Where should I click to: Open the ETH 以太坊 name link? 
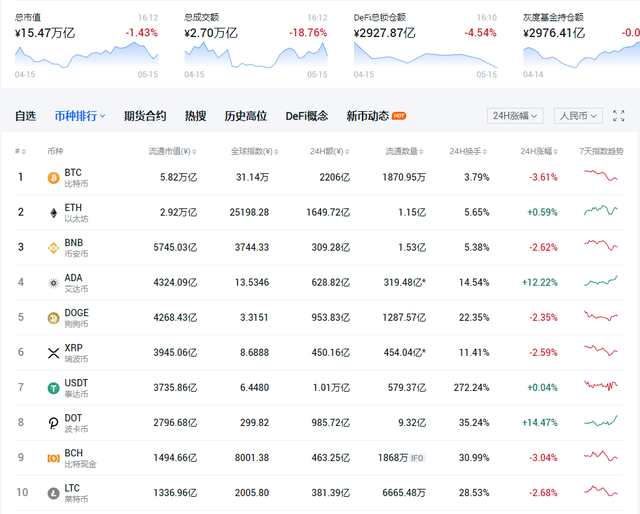(76, 213)
